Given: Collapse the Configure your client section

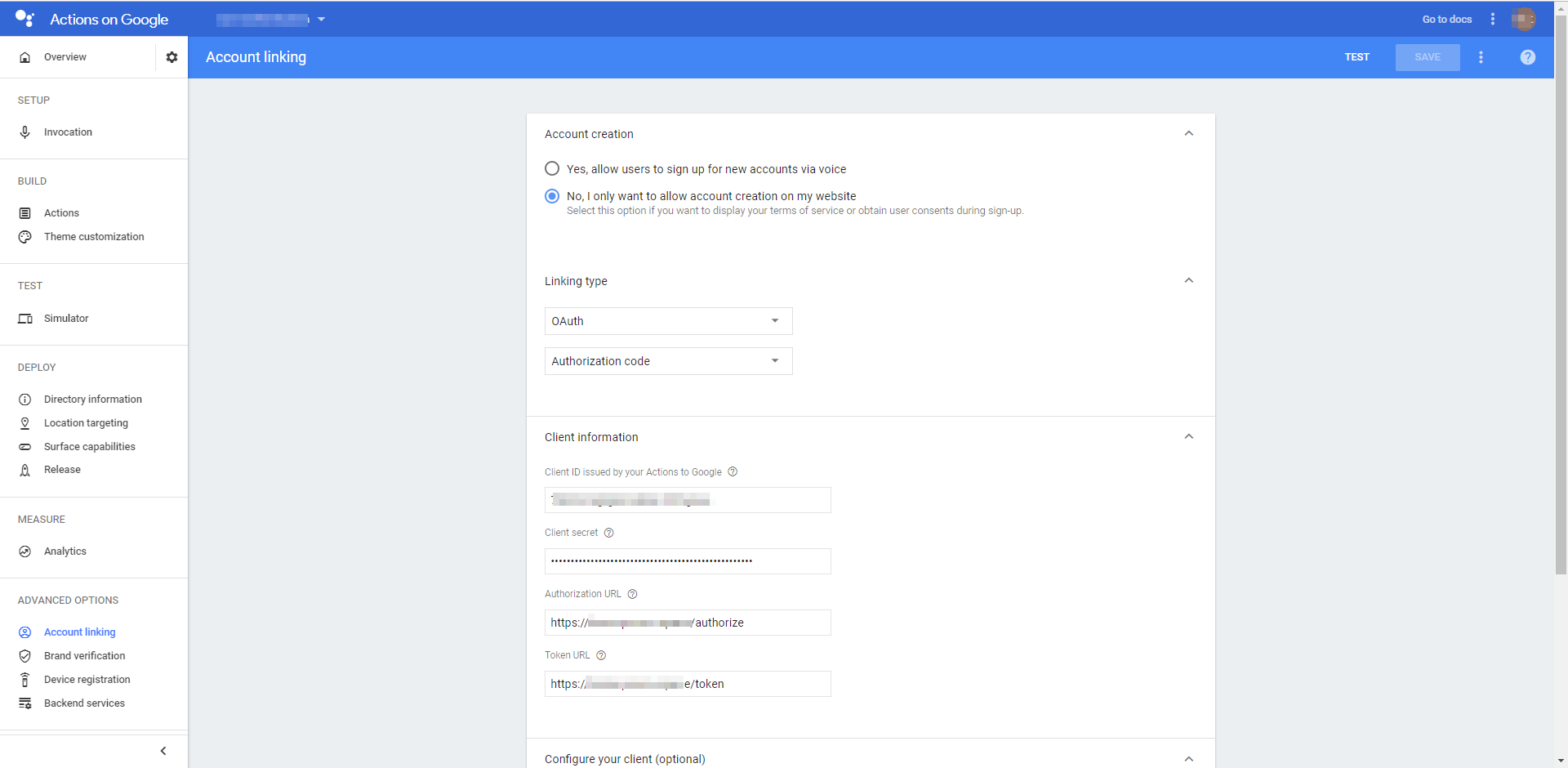Looking at the screenshot, I should click(x=1189, y=759).
